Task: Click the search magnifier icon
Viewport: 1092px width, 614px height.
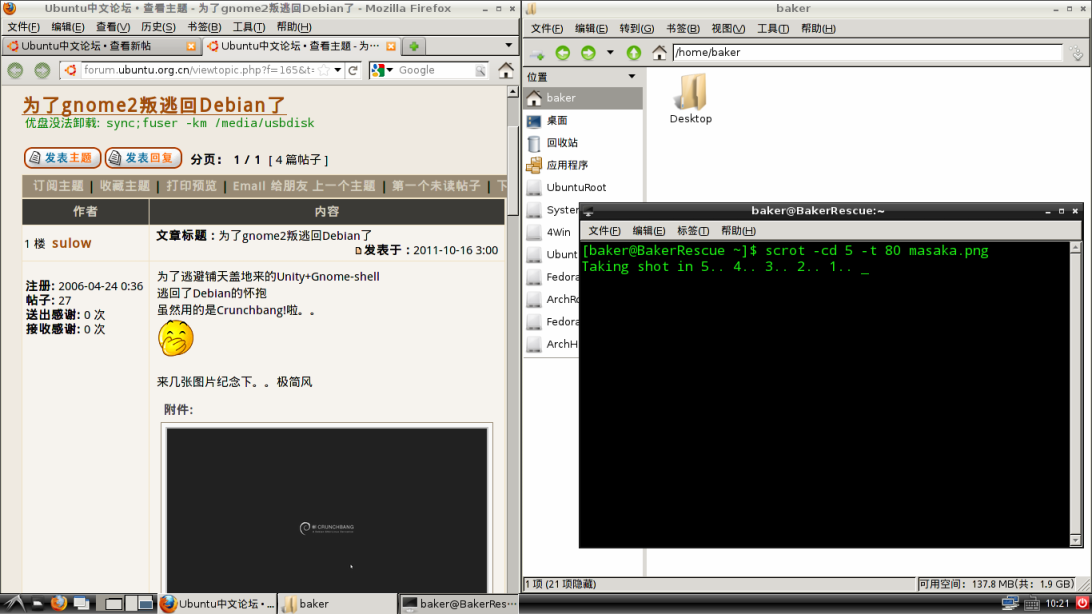Action: tap(481, 71)
